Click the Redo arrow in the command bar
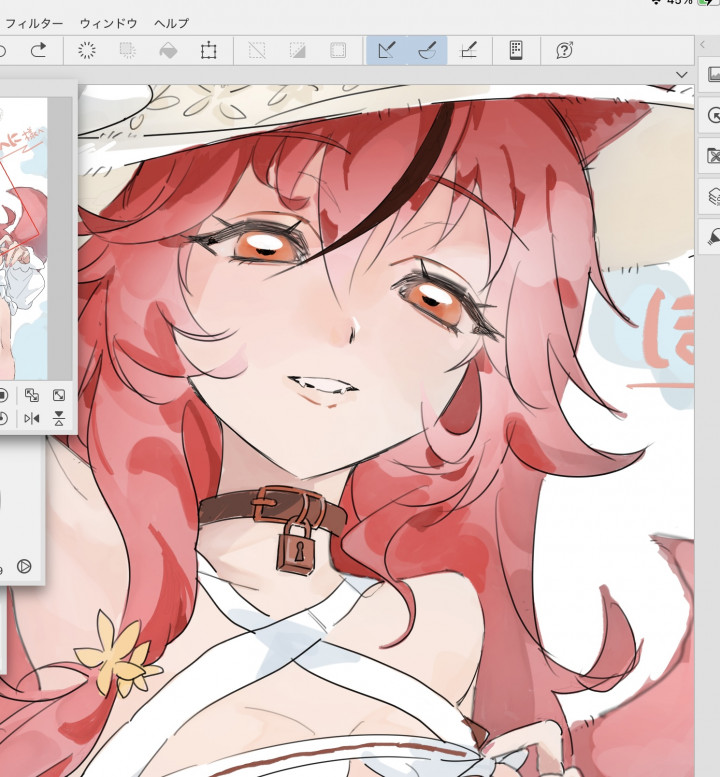The image size is (720, 777). tap(39, 50)
